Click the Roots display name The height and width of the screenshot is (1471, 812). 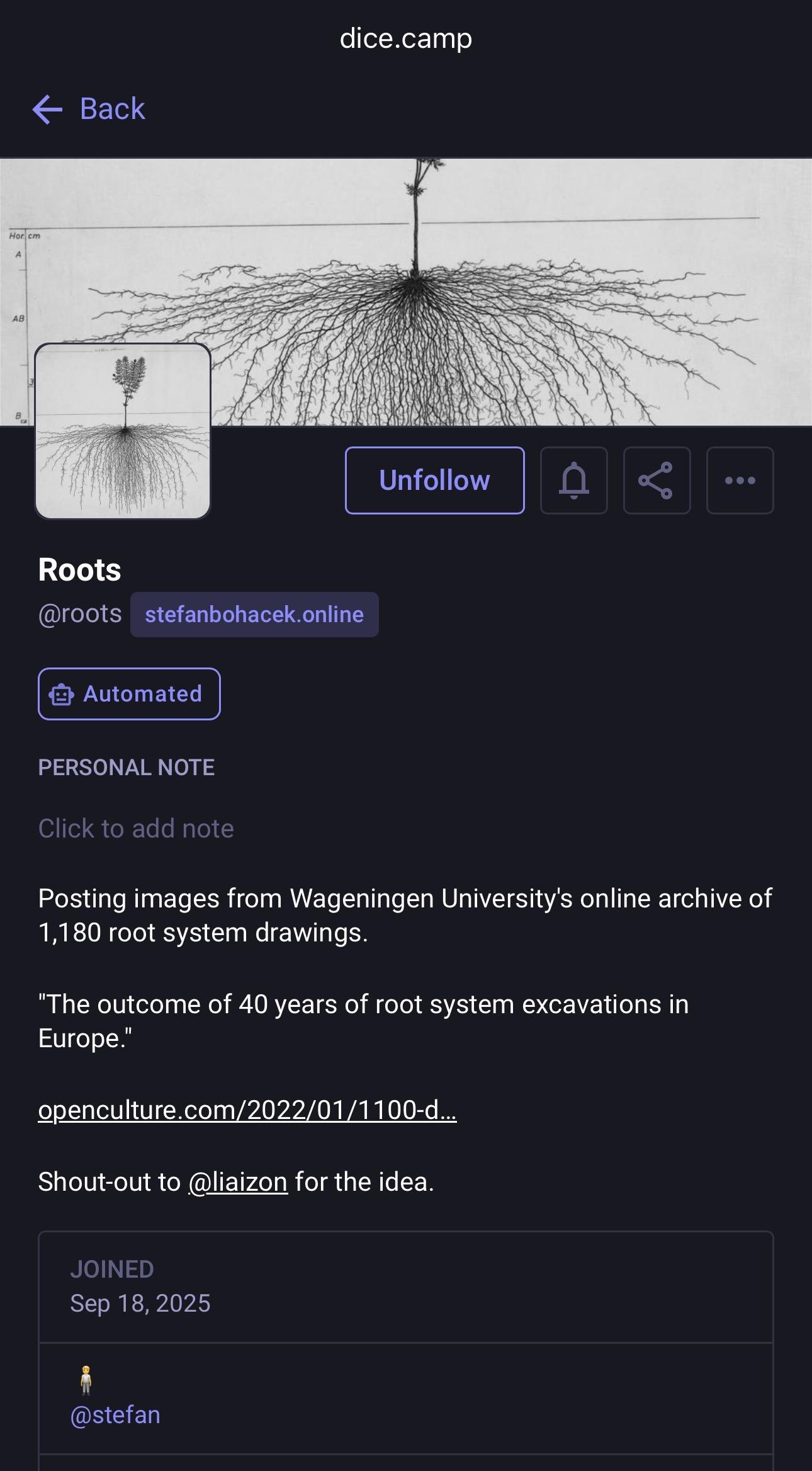pyautogui.click(x=79, y=570)
